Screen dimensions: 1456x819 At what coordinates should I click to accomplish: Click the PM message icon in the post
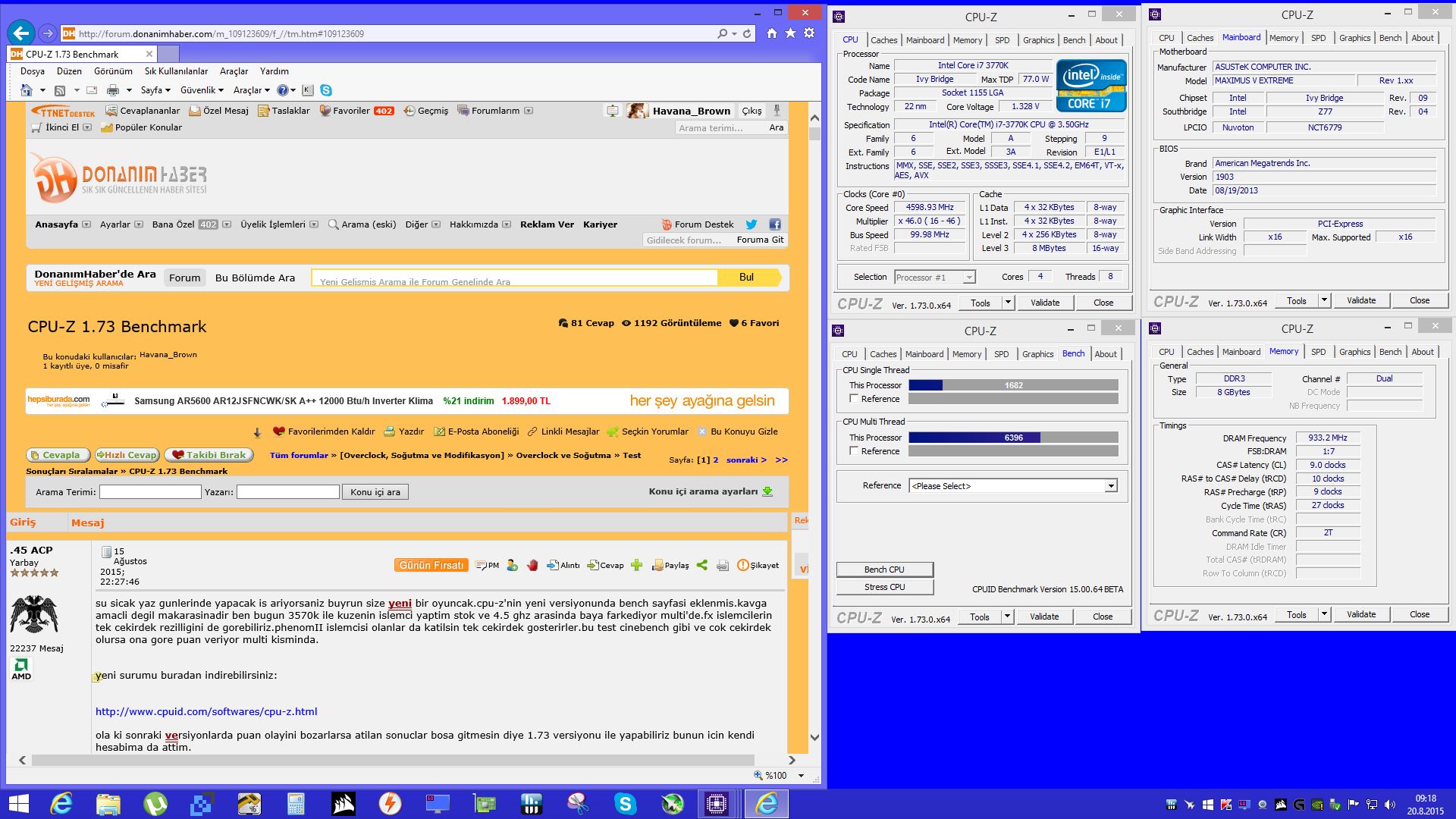[487, 565]
